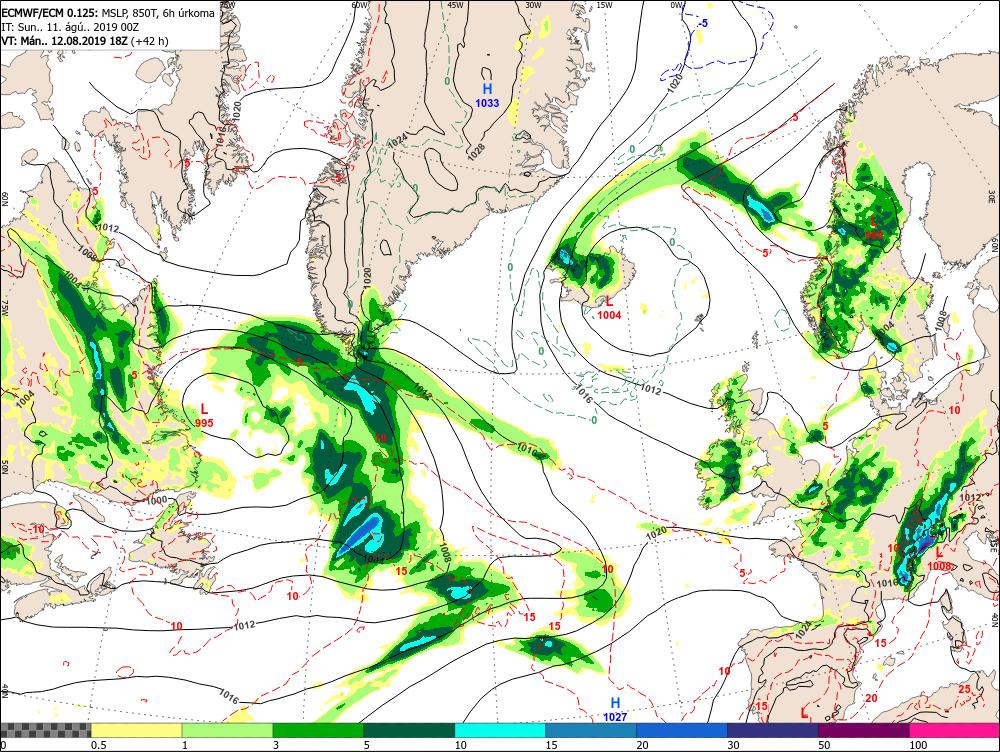1000x752 pixels.
Task: Click the dark indigo 30–50 mm legend swatch
Action: click(x=772, y=730)
